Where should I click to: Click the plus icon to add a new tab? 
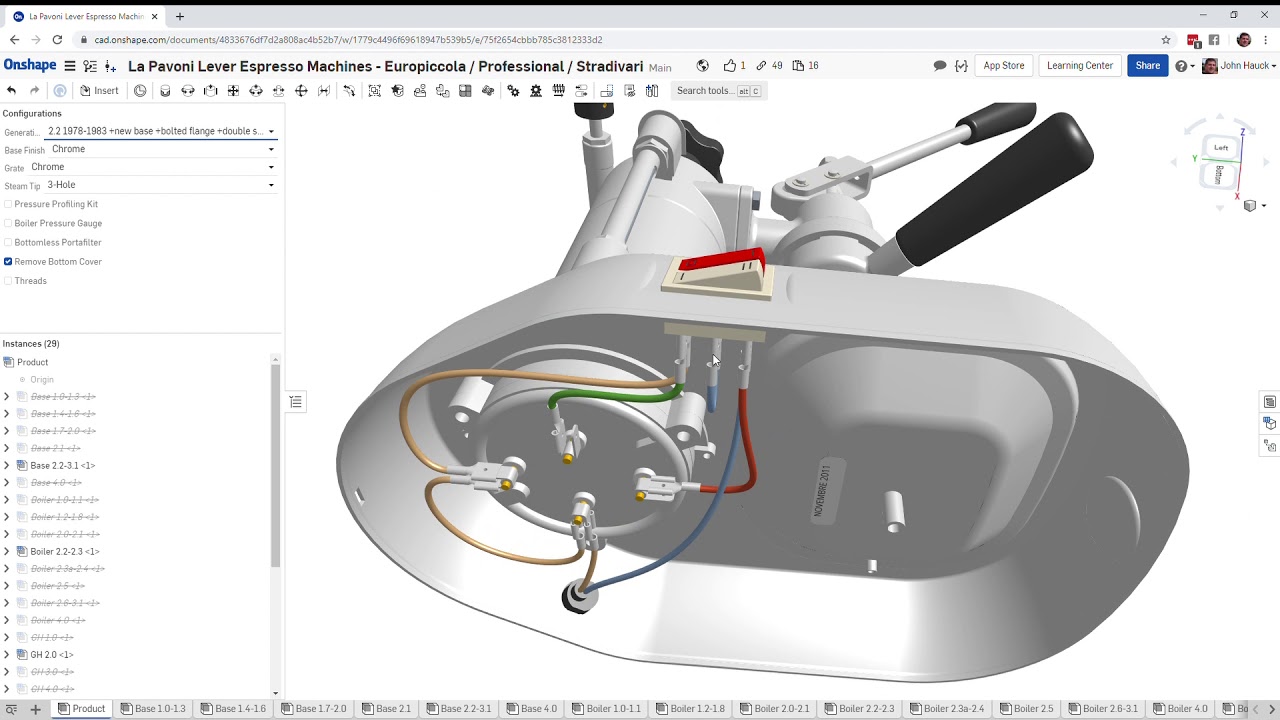point(35,709)
